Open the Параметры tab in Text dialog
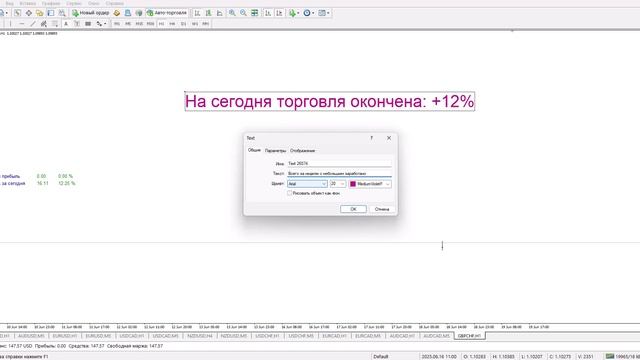640x360 pixels. click(x=276, y=151)
